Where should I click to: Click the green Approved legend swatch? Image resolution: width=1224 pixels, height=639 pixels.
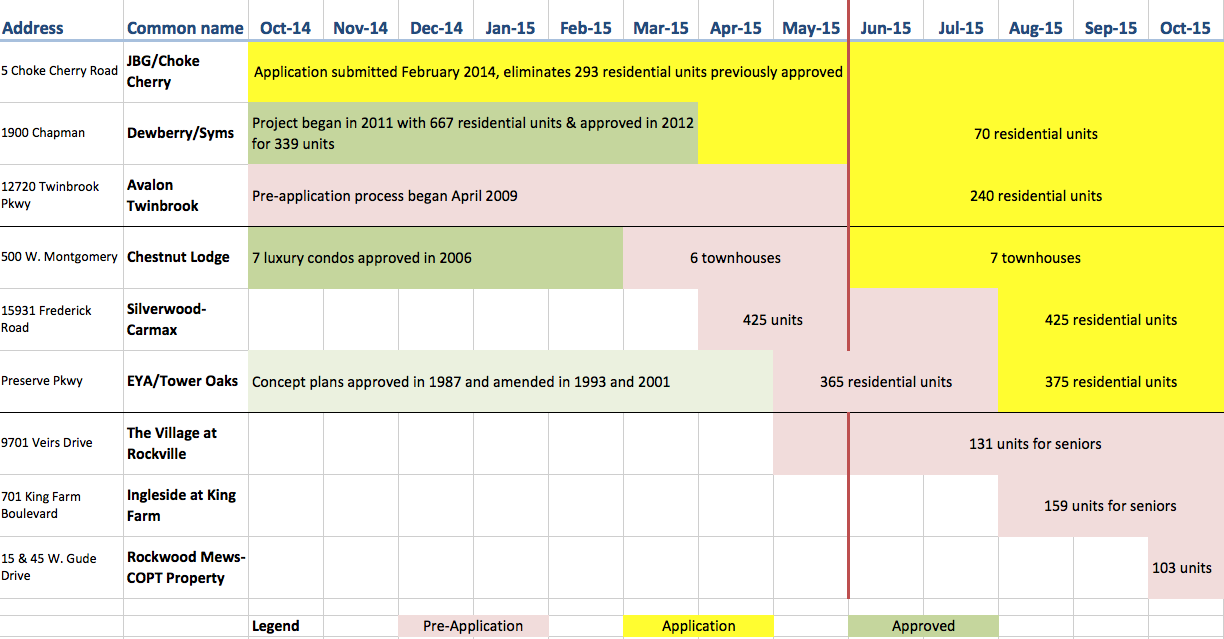pyautogui.click(x=923, y=626)
